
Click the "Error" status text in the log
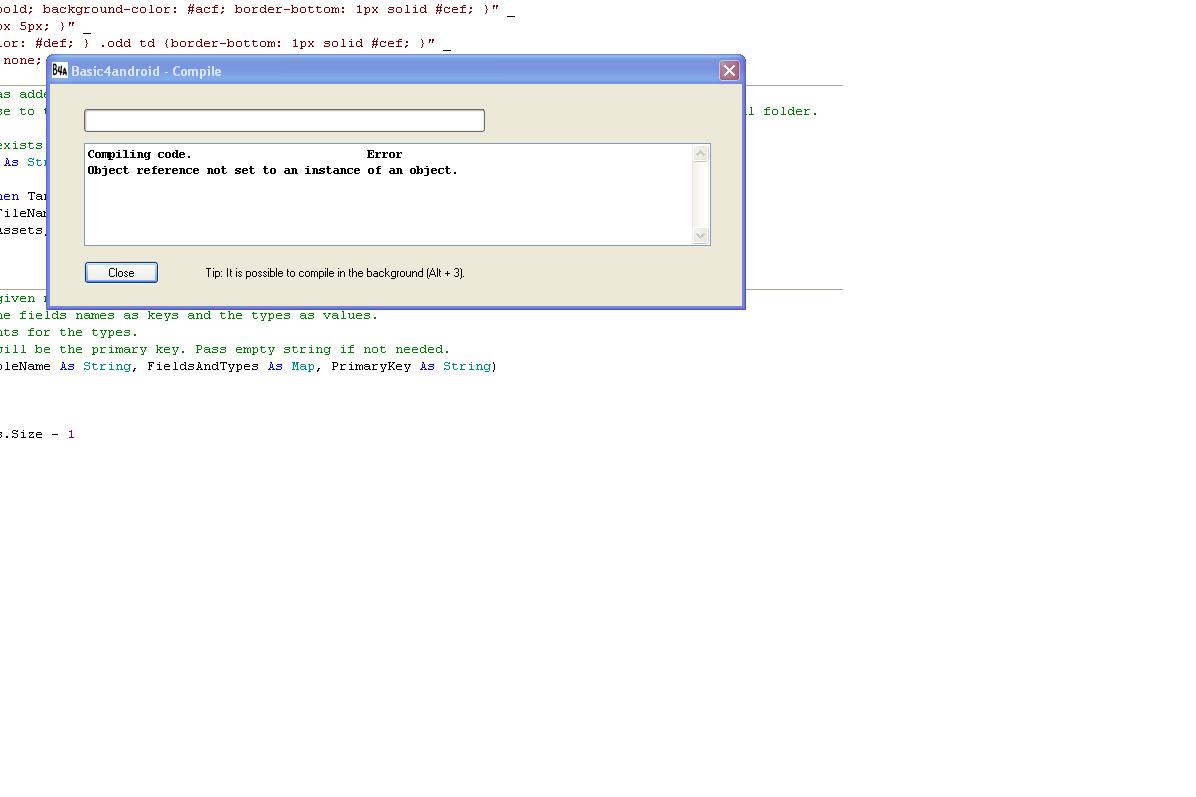click(x=384, y=155)
